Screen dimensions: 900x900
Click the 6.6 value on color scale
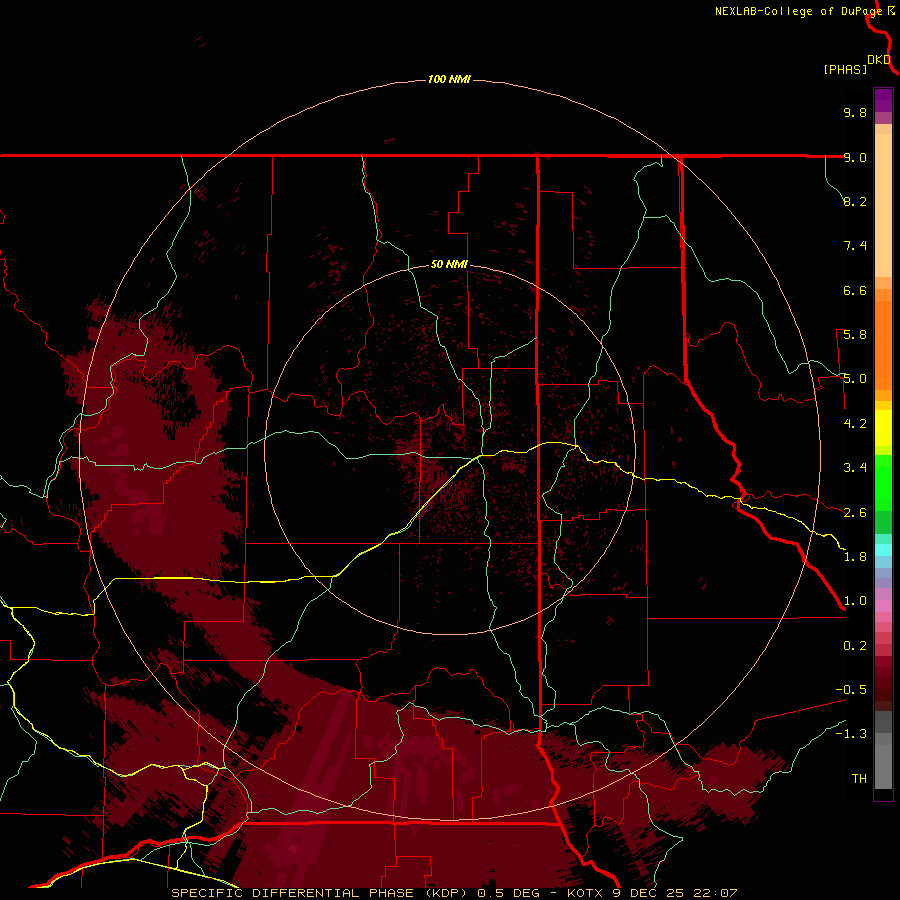click(855, 290)
